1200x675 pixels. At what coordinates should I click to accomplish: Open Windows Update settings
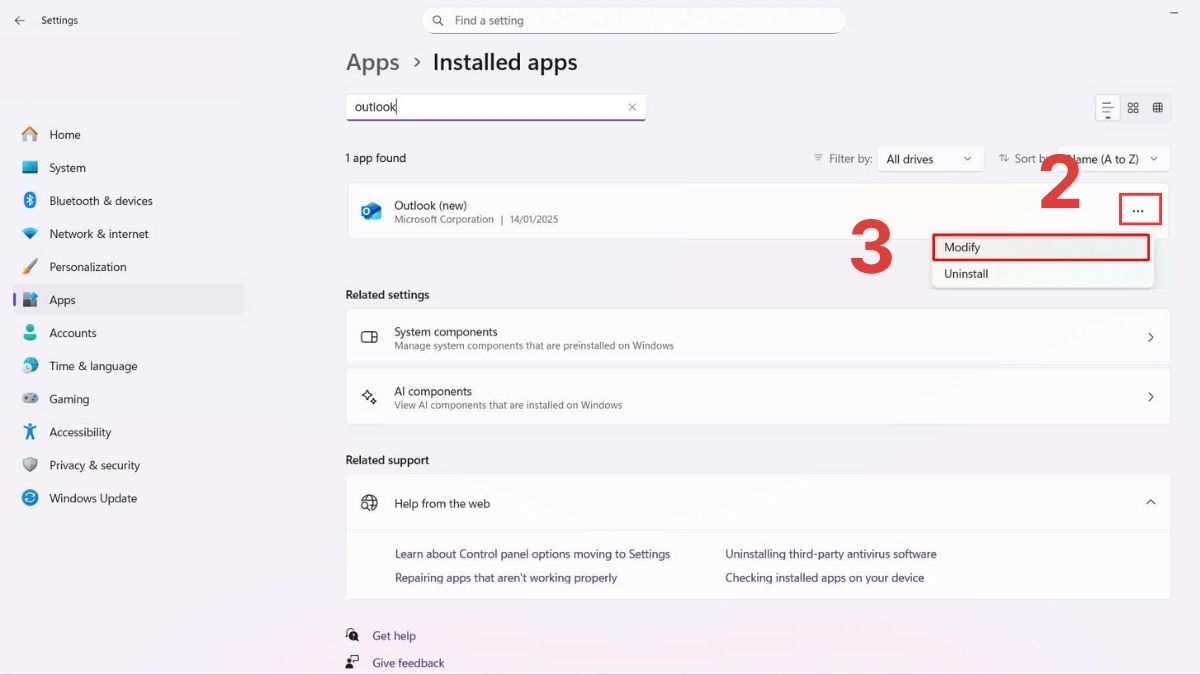93,498
